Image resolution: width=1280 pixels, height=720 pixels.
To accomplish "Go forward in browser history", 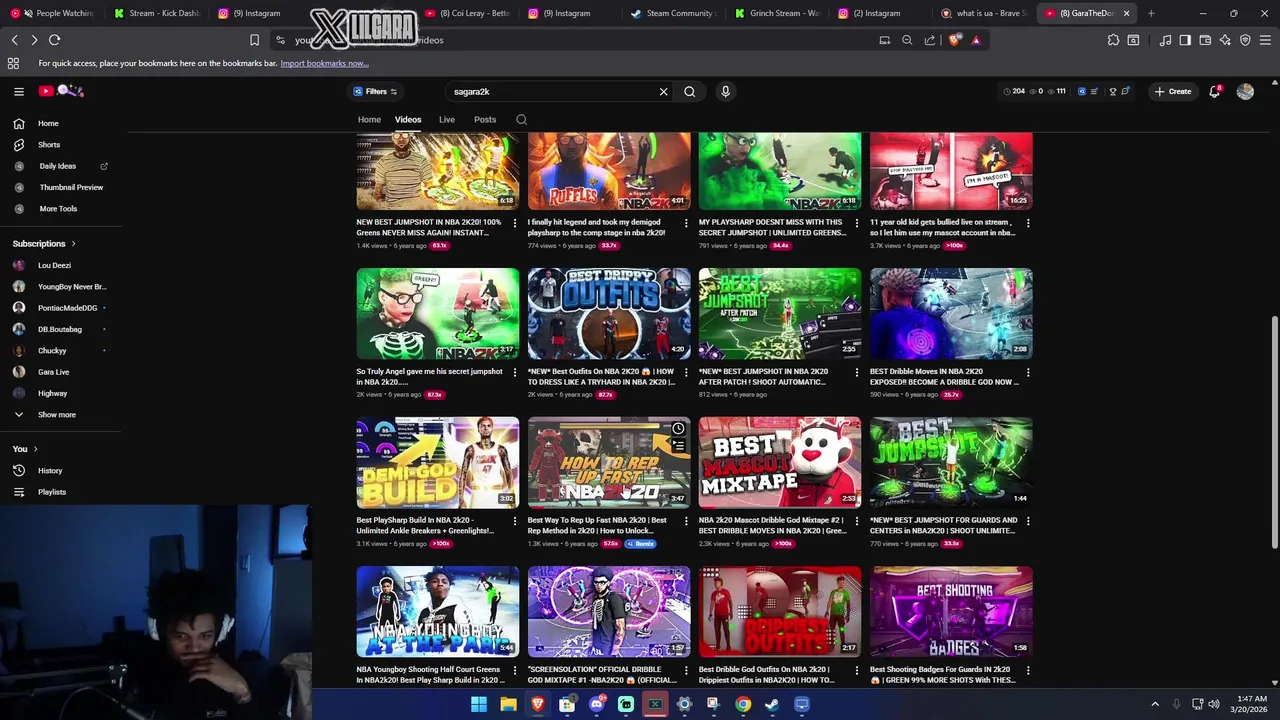I will click(x=34, y=40).
